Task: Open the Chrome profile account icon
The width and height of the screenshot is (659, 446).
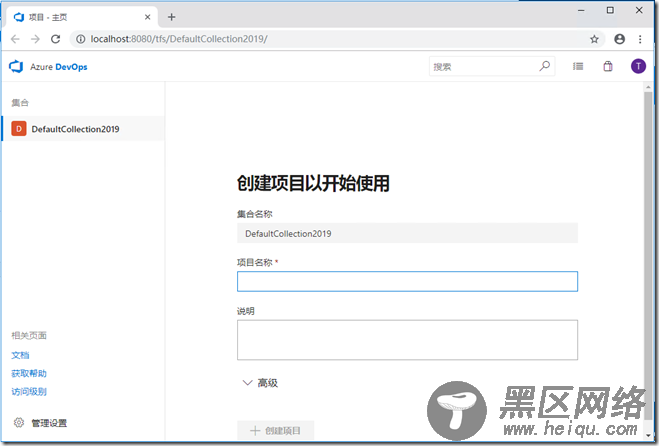Action: (619, 39)
